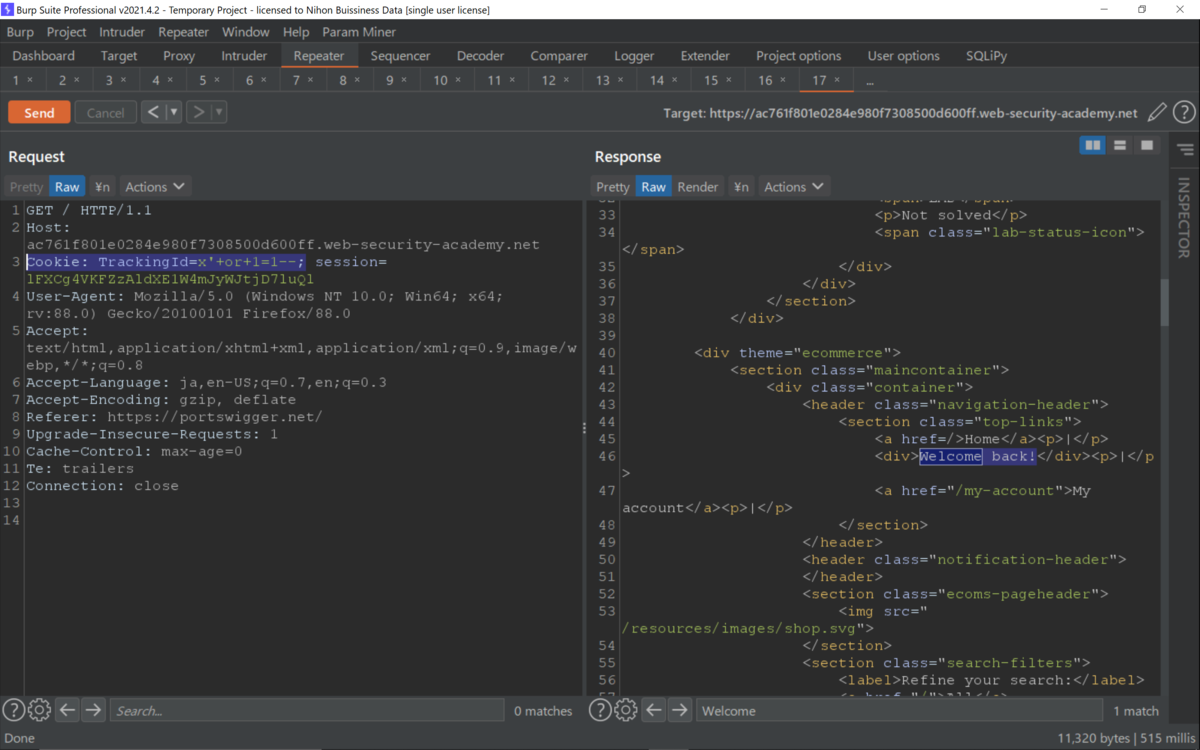Viewport: 1200px width, 750px height.
Task: Open Repeater help question mark icon
Action: (x=1184, y=113)
